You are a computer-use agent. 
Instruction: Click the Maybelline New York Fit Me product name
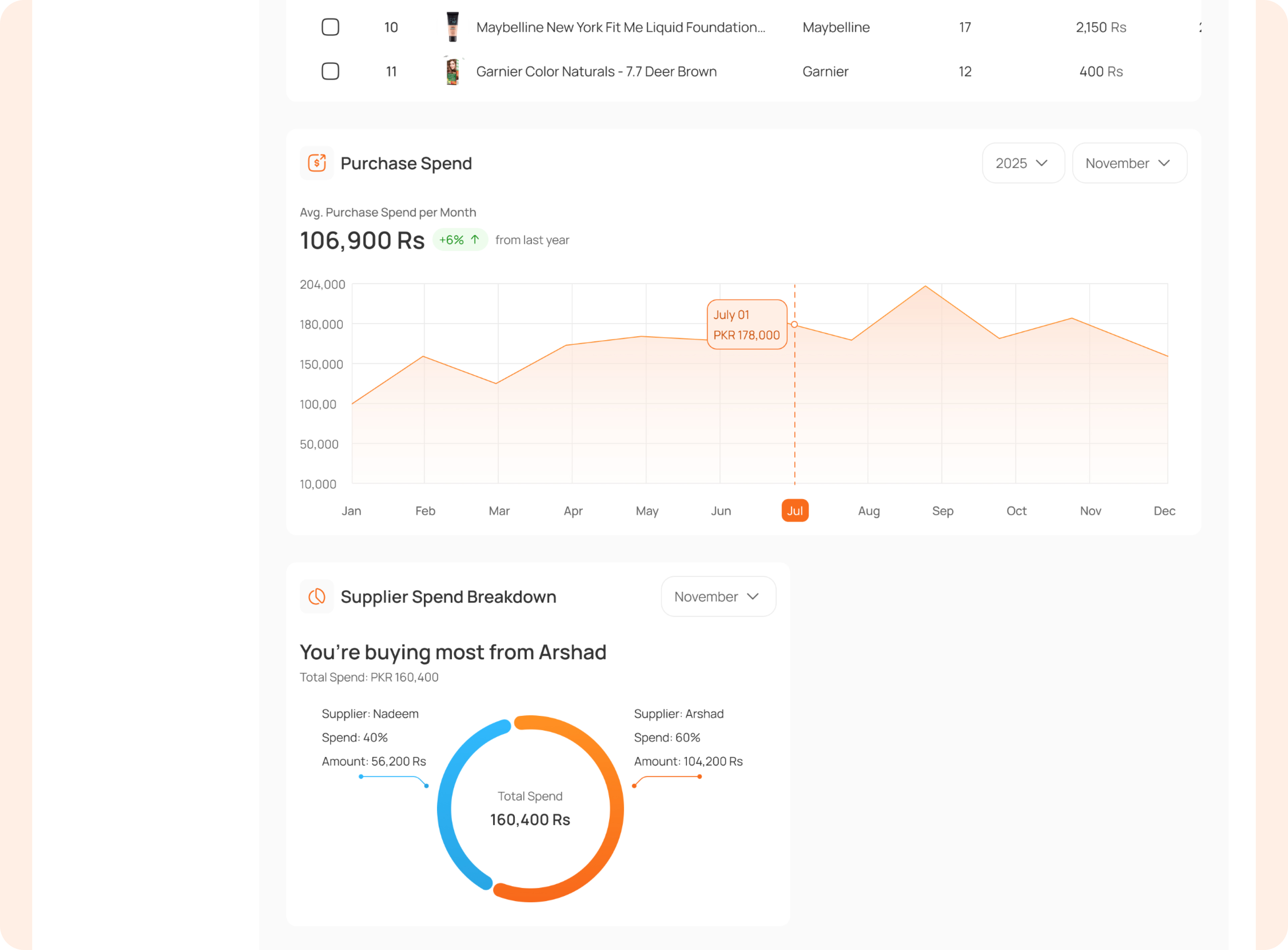[x=621, y=27]
